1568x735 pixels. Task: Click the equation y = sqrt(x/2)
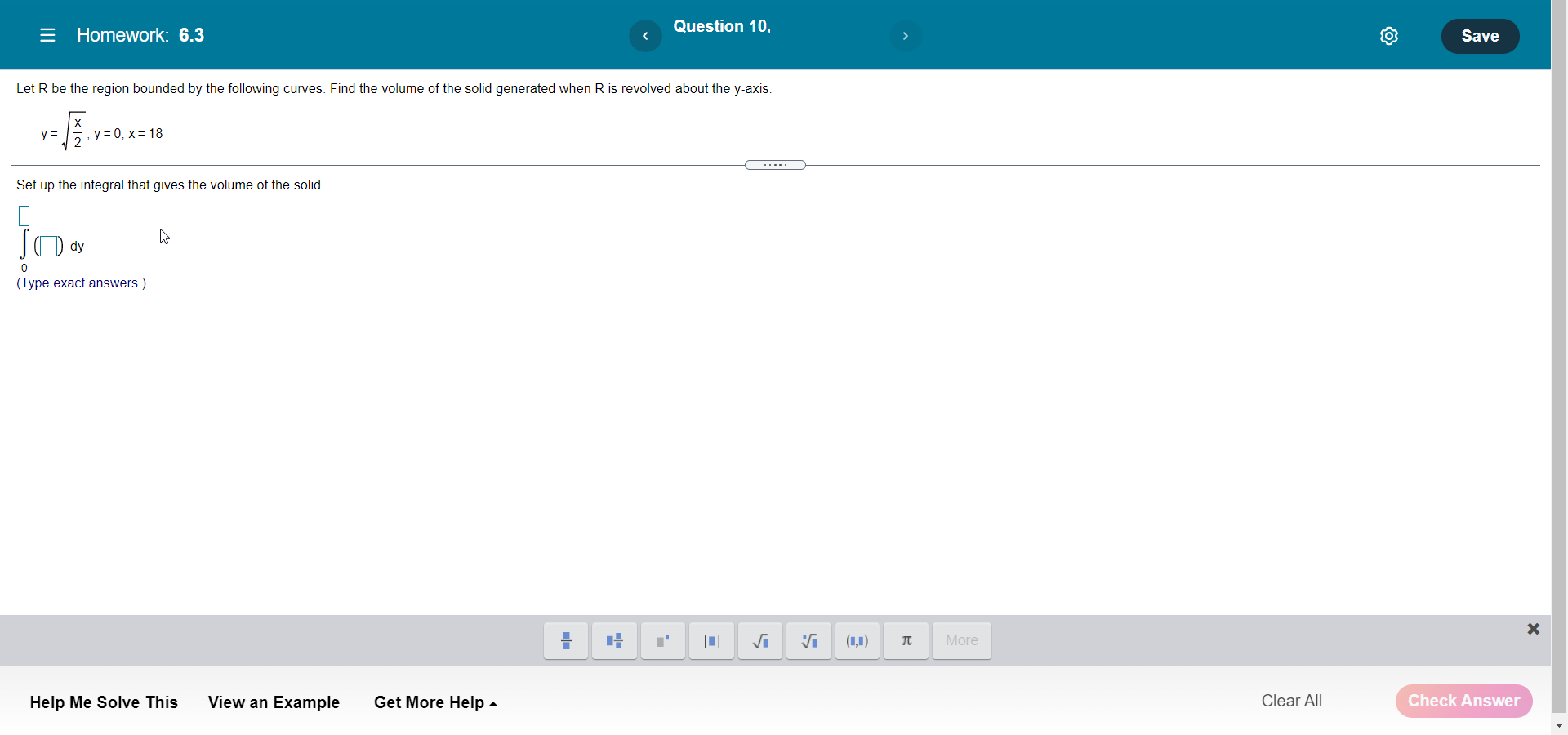click(x=64, y=131)
